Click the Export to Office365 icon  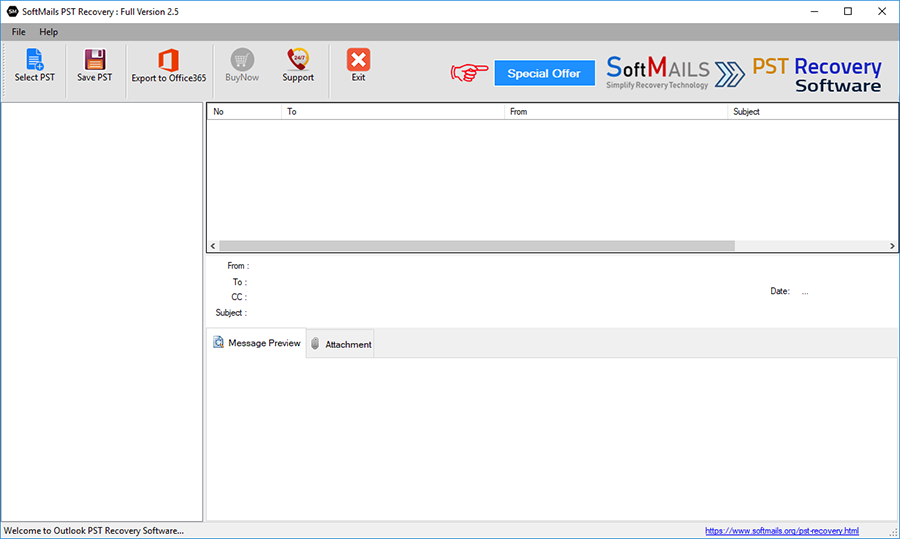click(168, 60)
